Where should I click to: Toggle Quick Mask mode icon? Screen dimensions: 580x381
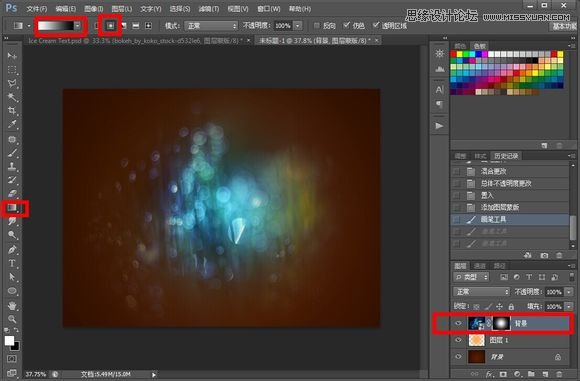click(12, 359)
